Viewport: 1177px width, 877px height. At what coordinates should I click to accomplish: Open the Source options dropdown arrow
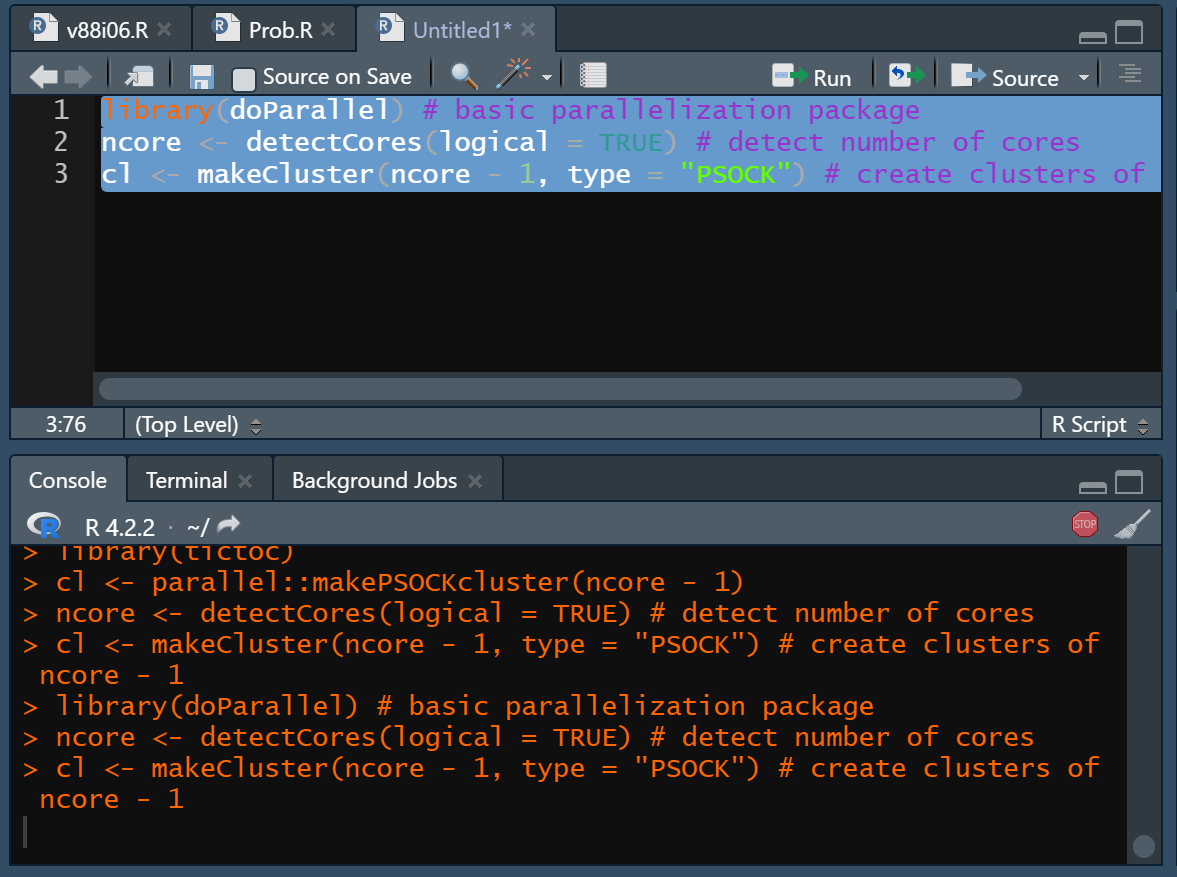tap(1083, 77)
